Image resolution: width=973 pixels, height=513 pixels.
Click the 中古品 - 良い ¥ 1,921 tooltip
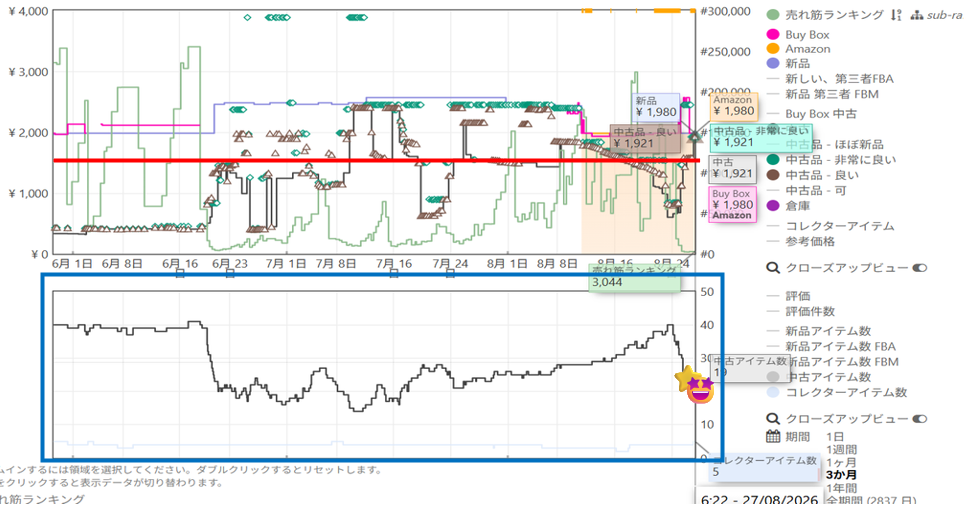point(645,138)
